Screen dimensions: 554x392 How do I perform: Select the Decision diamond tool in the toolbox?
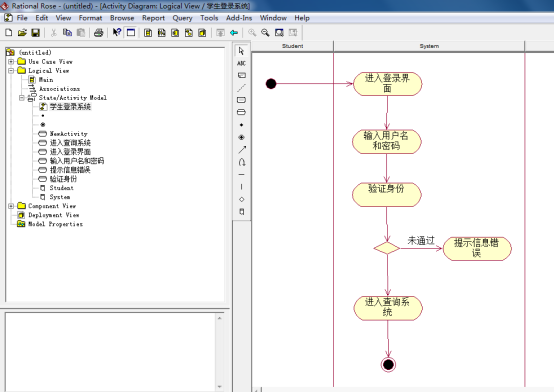[241, 199]
